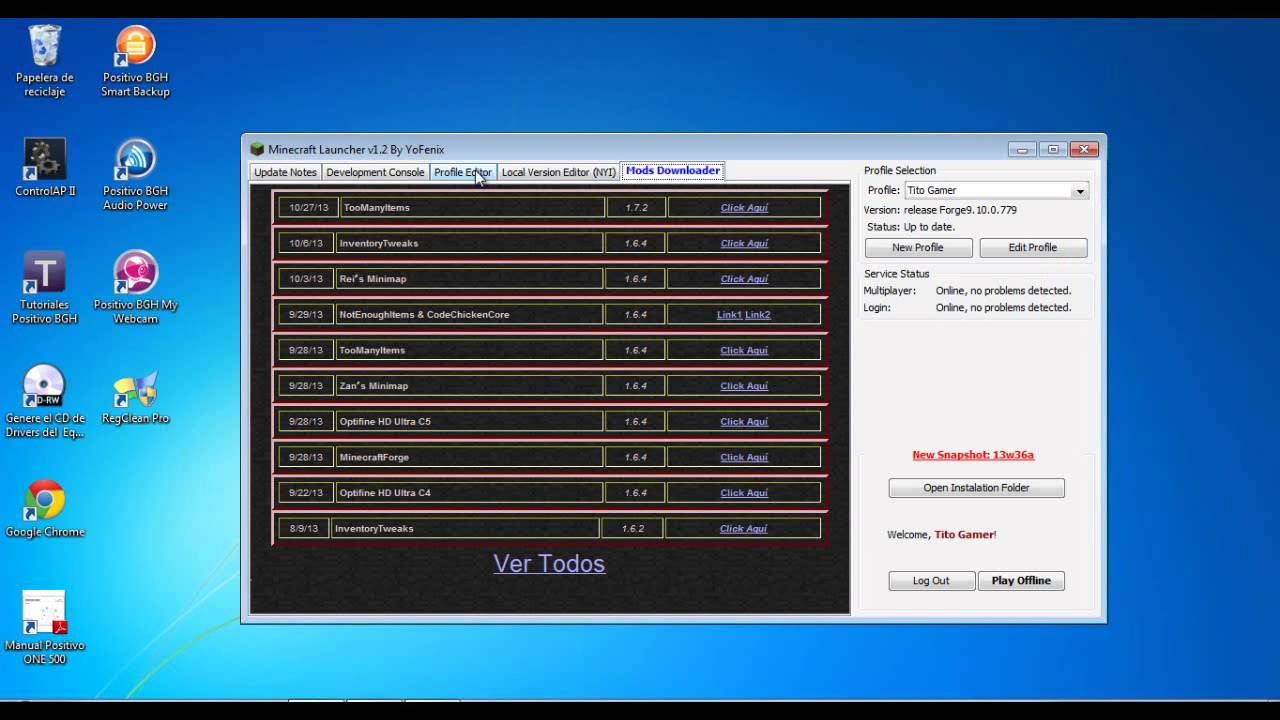1280x720 pixels.
Task: Select the TooManyItems 10/27/13 mod name
Action: (x=377, y=208)
